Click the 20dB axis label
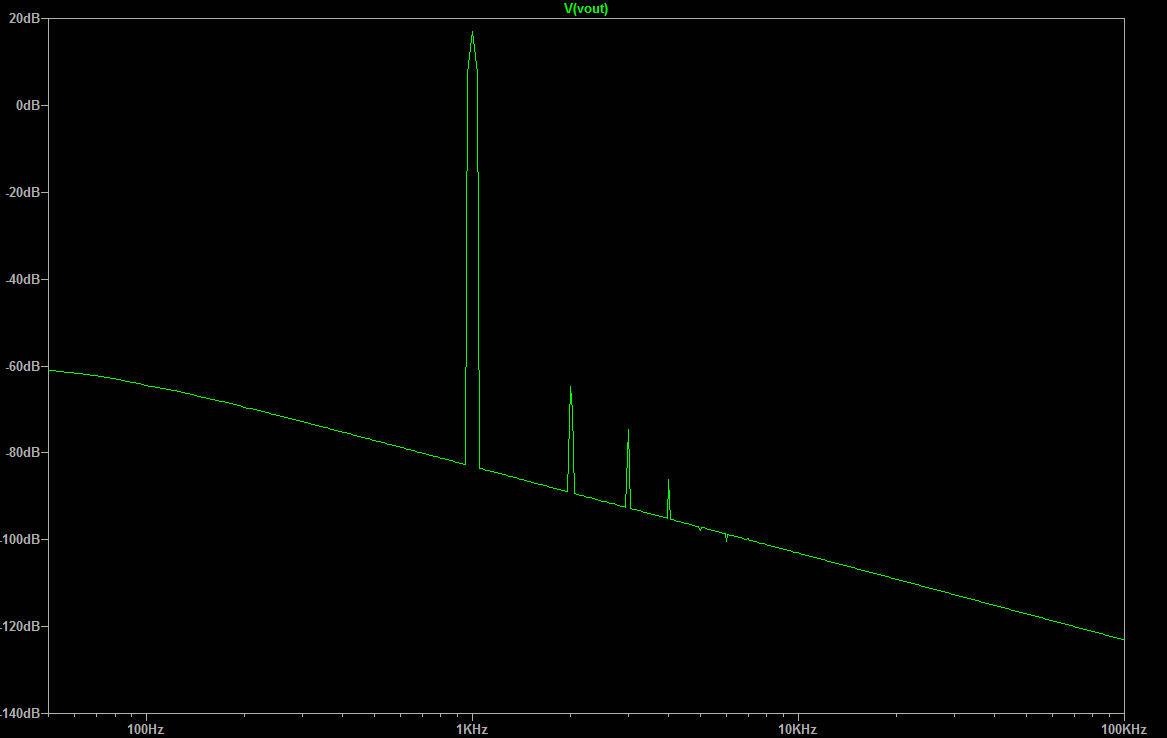The image size is (1167, 738). (x=25, y=19)
